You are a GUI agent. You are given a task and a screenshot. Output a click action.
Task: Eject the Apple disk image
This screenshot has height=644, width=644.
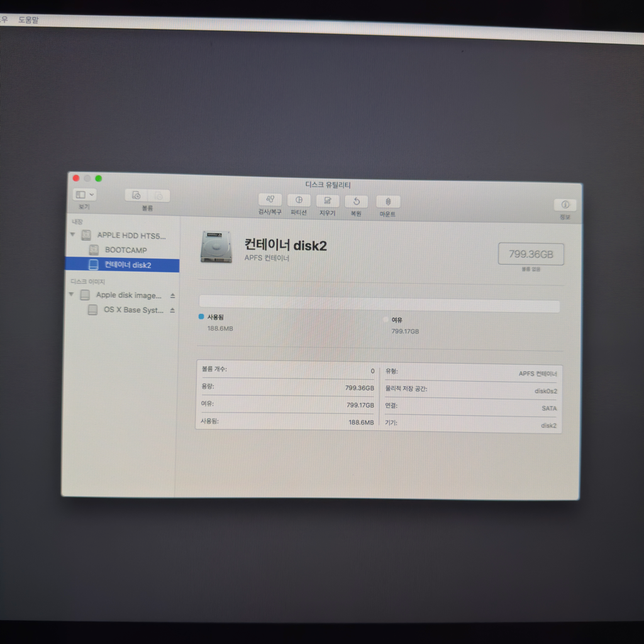(172, 296)
